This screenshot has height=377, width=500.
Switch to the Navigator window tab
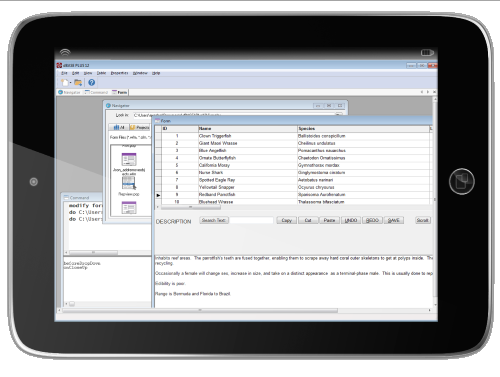(69, 92)
